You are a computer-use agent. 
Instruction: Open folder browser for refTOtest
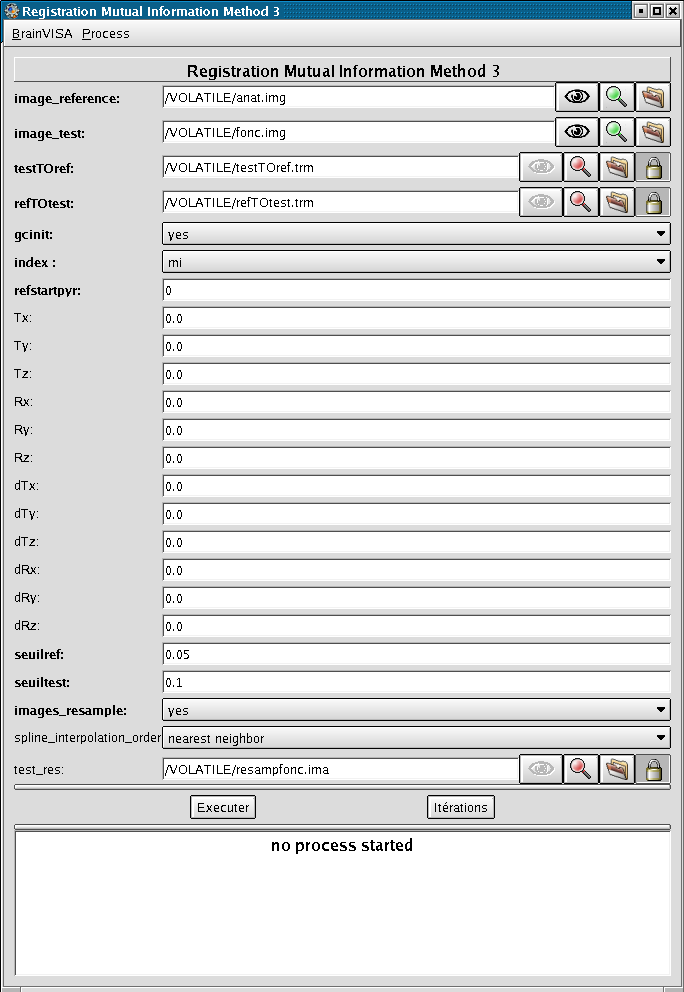point(617,203)
